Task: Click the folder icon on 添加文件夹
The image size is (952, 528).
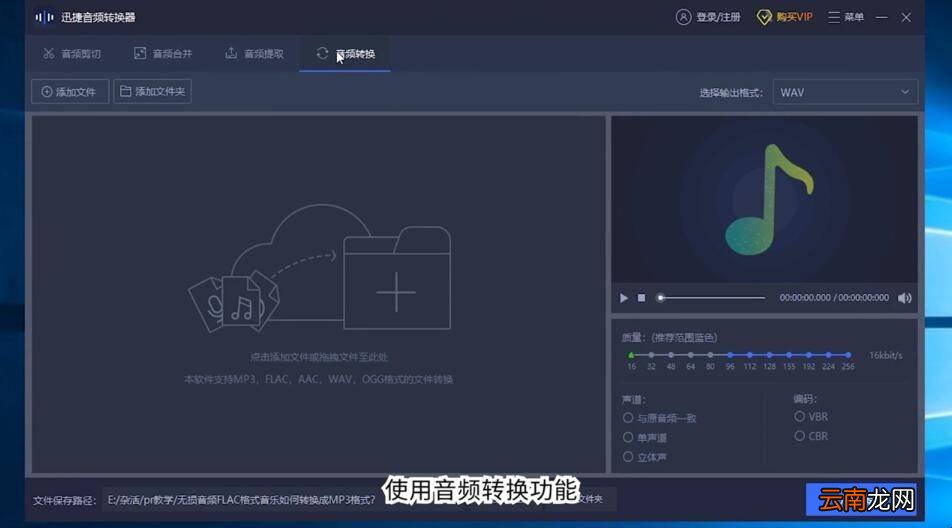Action: pyautogui.click(x=126, y=91)
